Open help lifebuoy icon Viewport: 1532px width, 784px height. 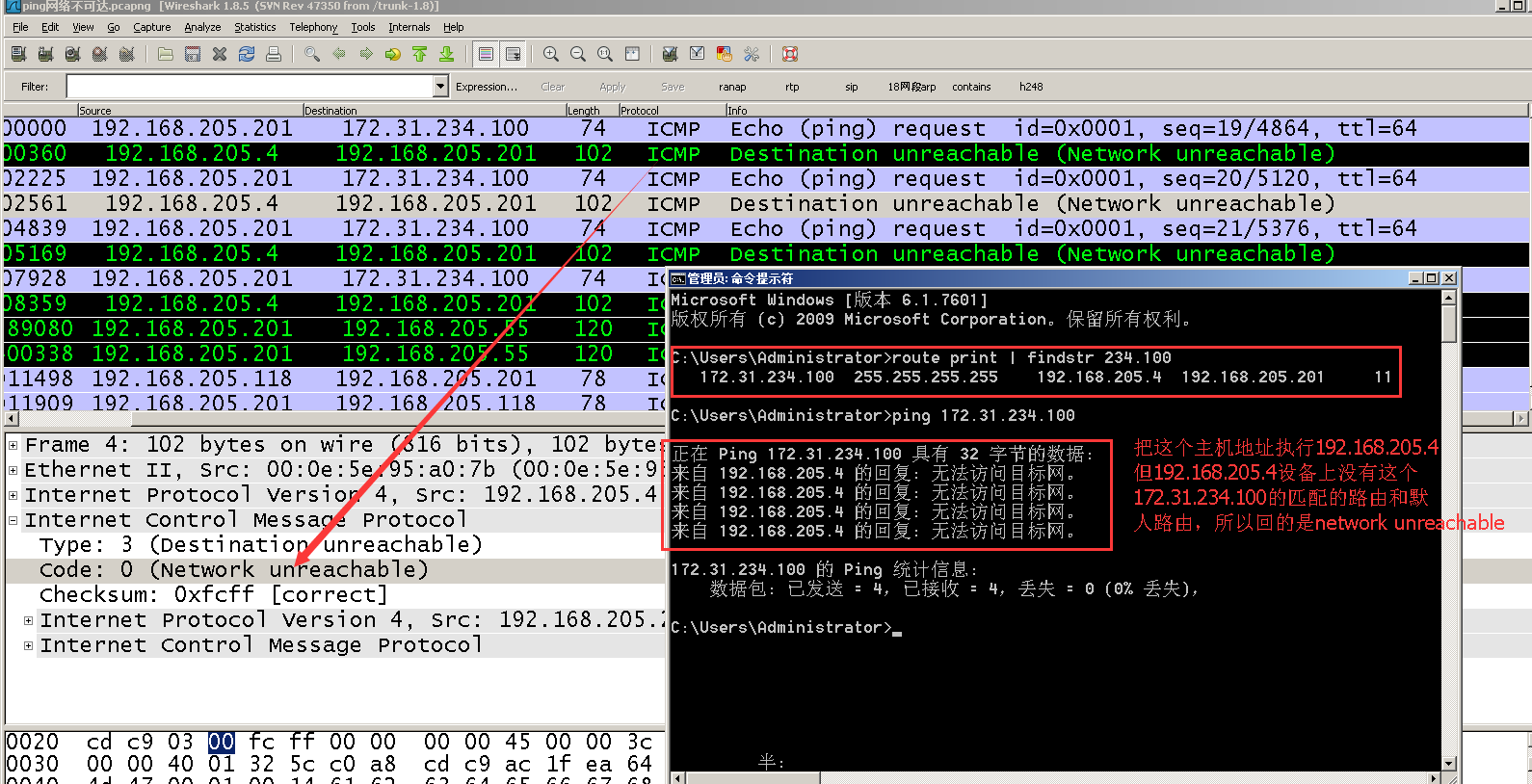(x=790, y=54)
